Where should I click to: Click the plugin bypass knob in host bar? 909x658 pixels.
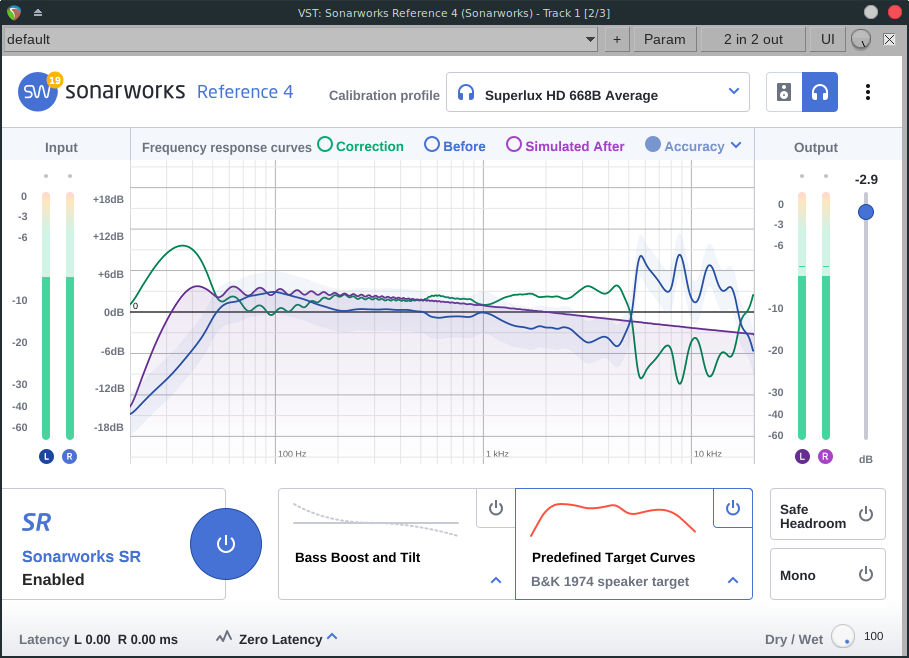click(860, 39)
